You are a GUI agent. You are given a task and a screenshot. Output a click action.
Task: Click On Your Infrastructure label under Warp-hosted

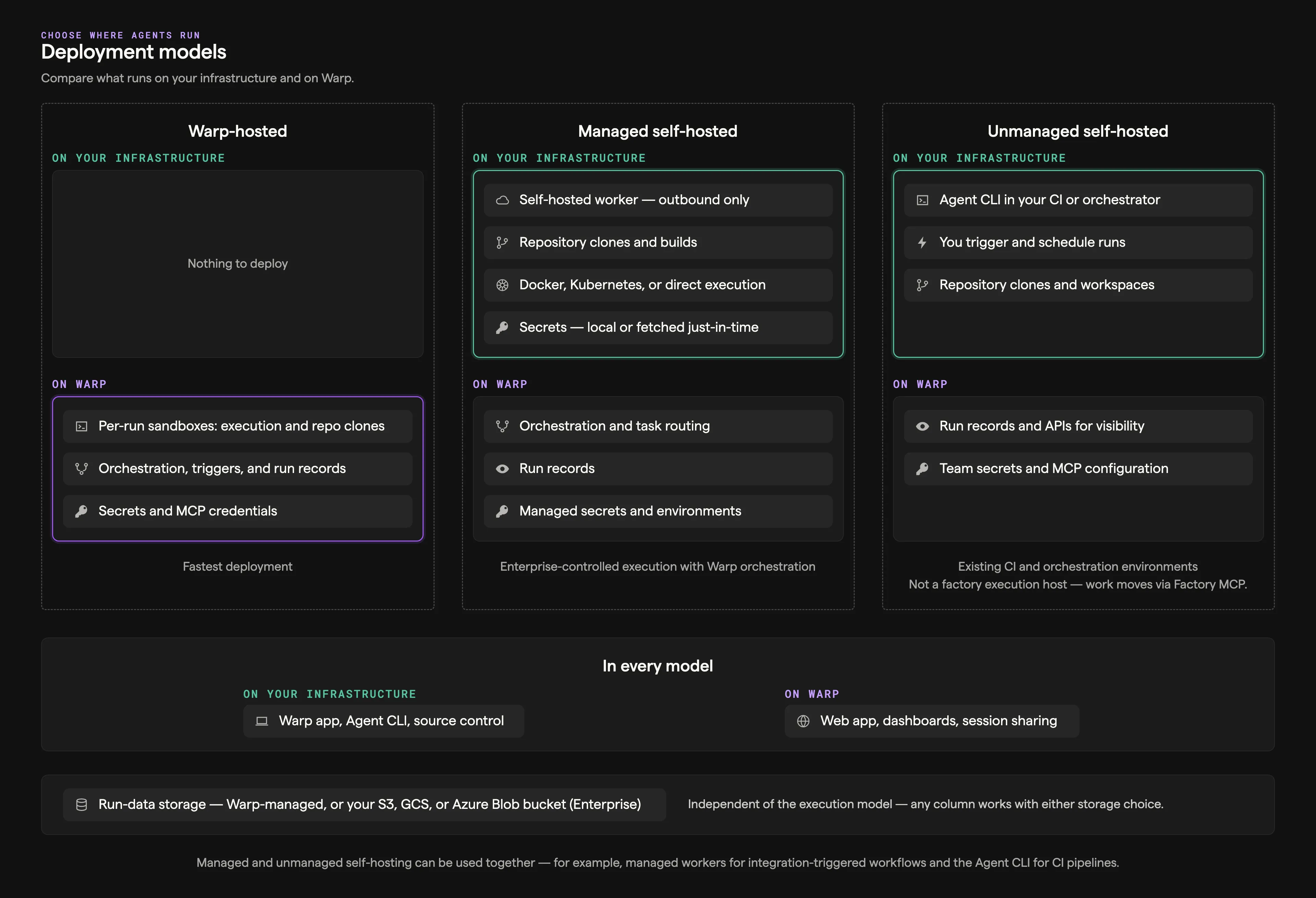[x=139, y=159]
